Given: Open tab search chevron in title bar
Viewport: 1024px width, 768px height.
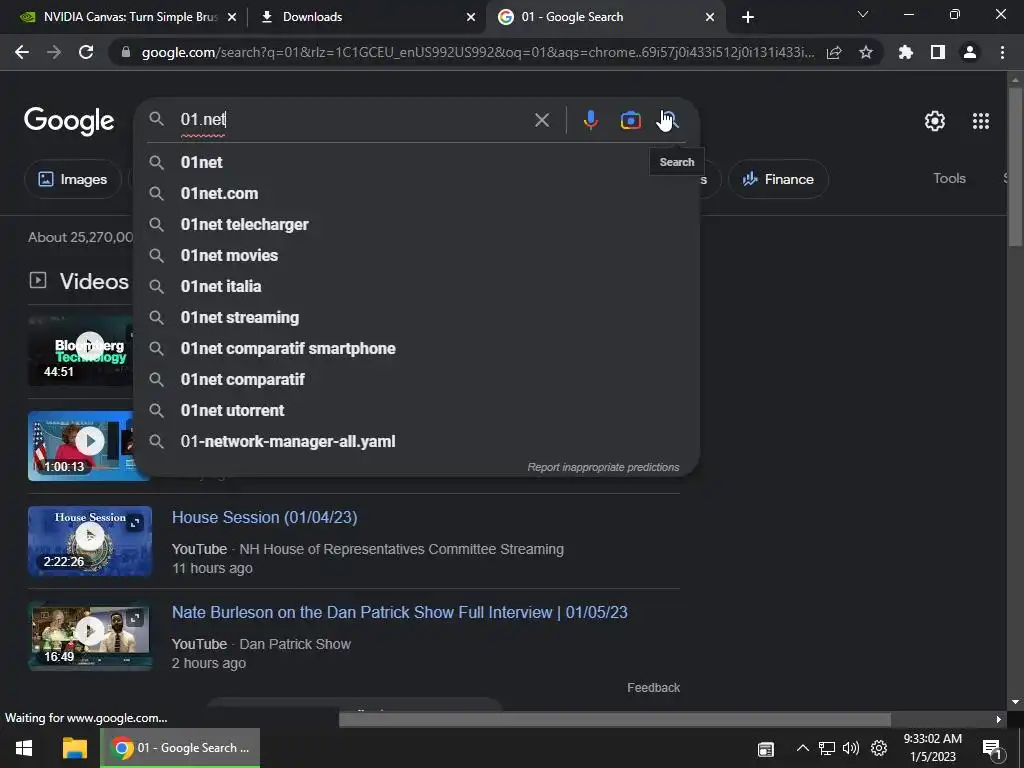Looking at the screenshot, I should 863,14.
